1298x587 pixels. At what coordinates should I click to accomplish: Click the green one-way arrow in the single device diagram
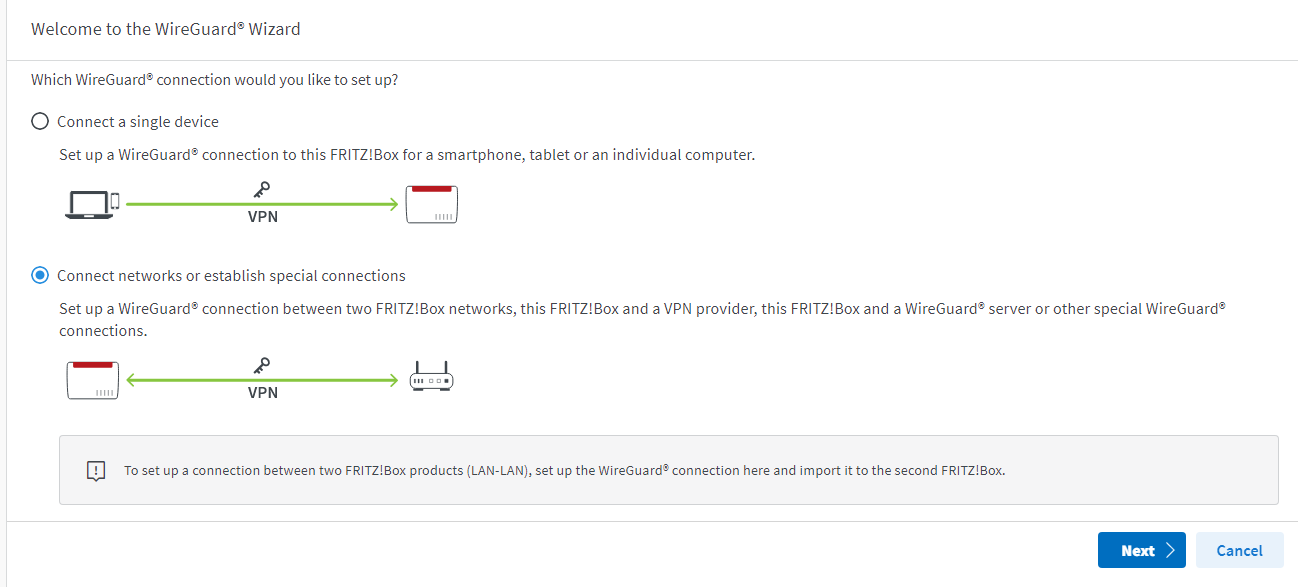(x=263, y=204)
